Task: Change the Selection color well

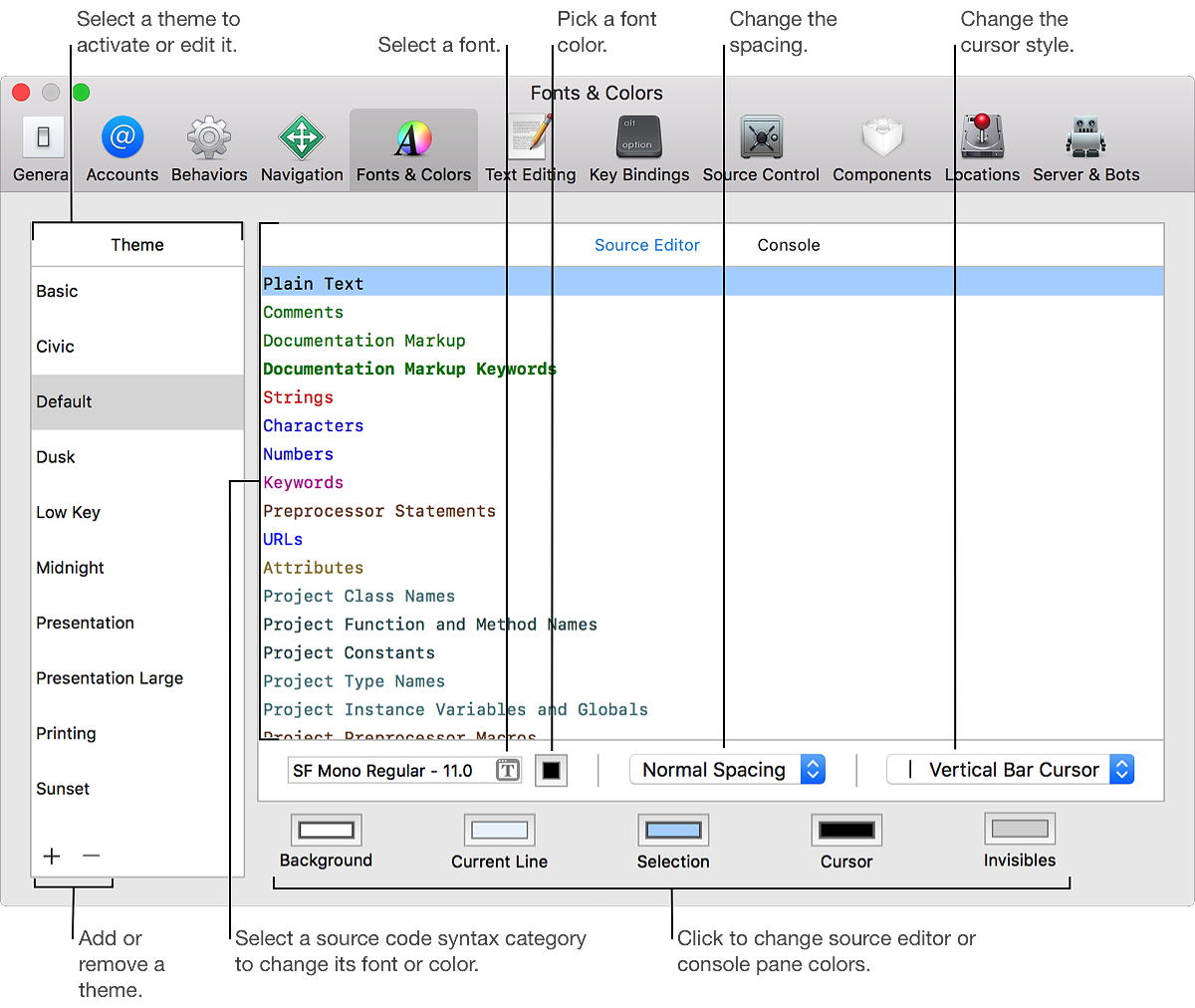Action: point(673,830)
